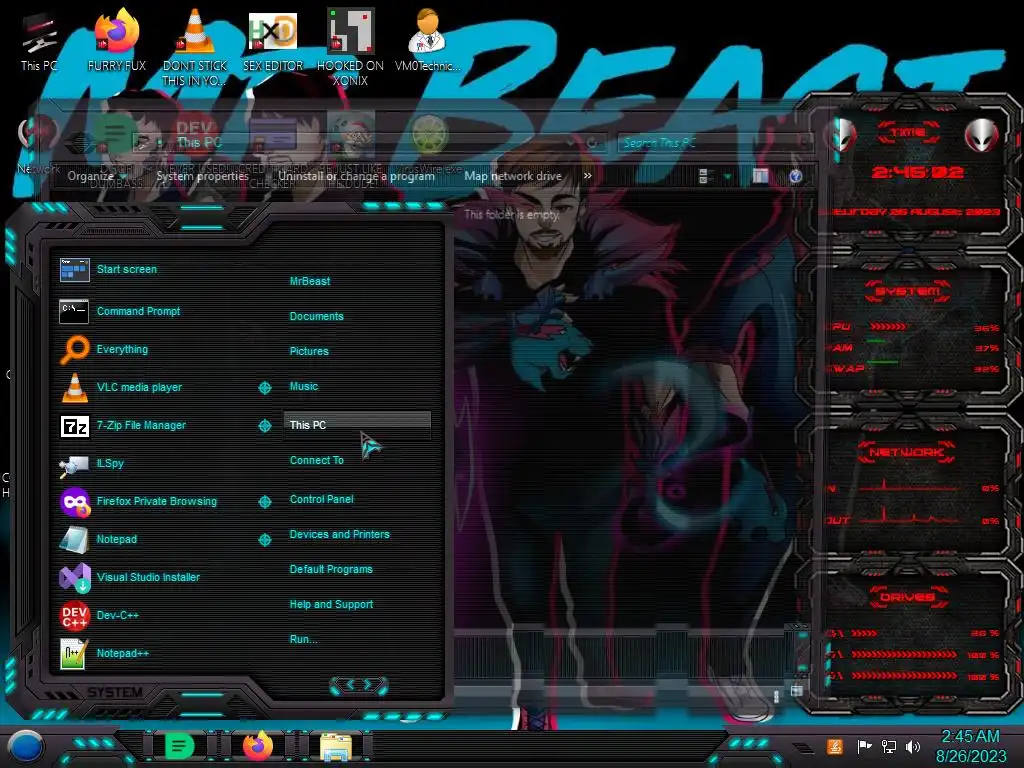Click the network tray icon
Image resolution: width=1024 pixels, height=768 pixels.
point(888,746)
